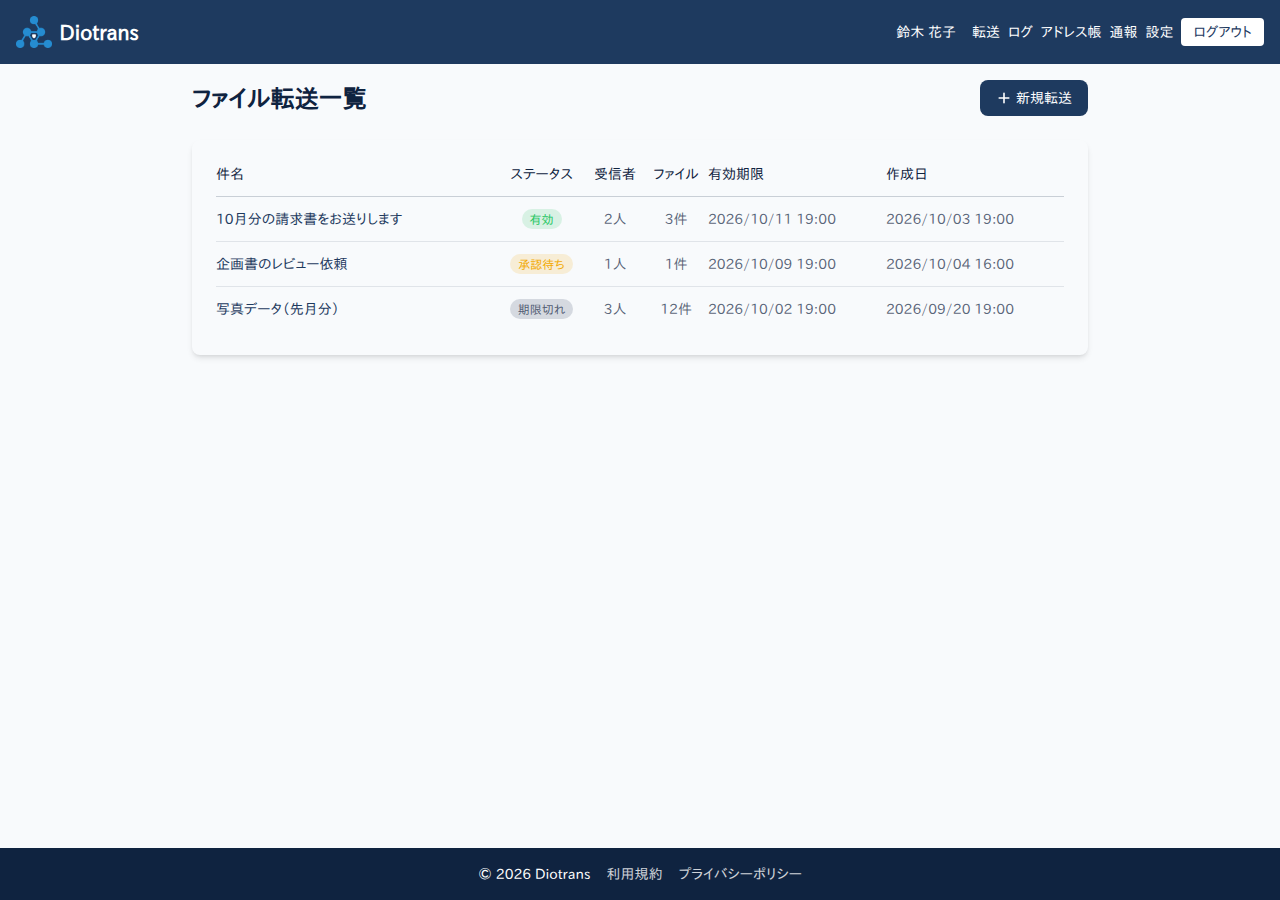Click recipient count 2人
Image resolution: width=1280 pixels, height=900 pixels.
(615, 219)
